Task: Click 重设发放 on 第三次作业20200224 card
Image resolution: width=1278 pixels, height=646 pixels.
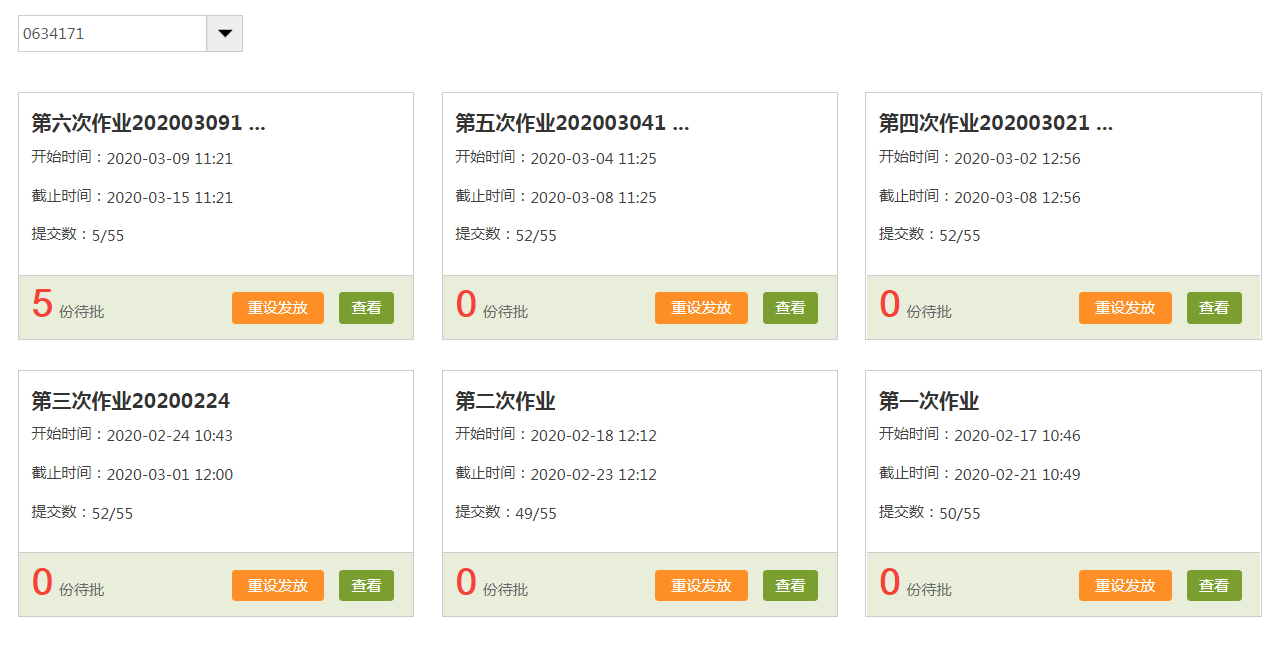Action: coord(277,586)
